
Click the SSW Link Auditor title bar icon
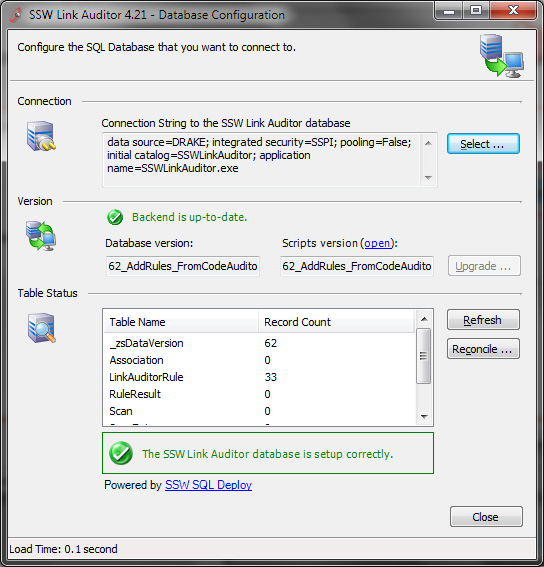tap(16, 14)
